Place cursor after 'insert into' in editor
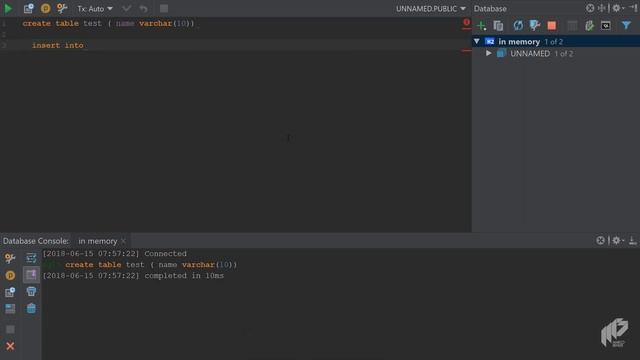 [x=84, y=45]
